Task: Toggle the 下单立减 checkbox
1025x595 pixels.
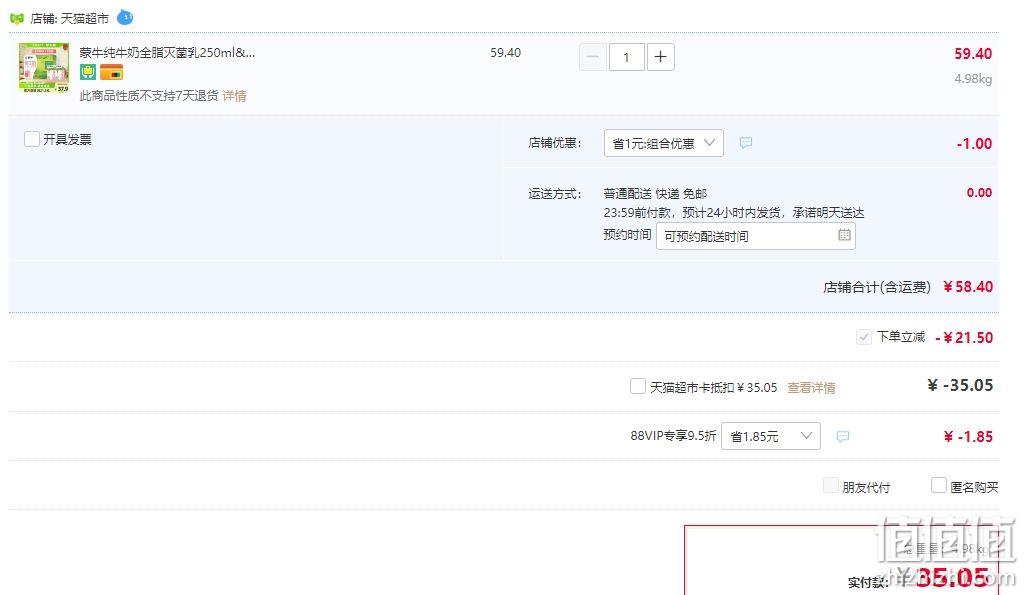Action: [x=864, y=337]
